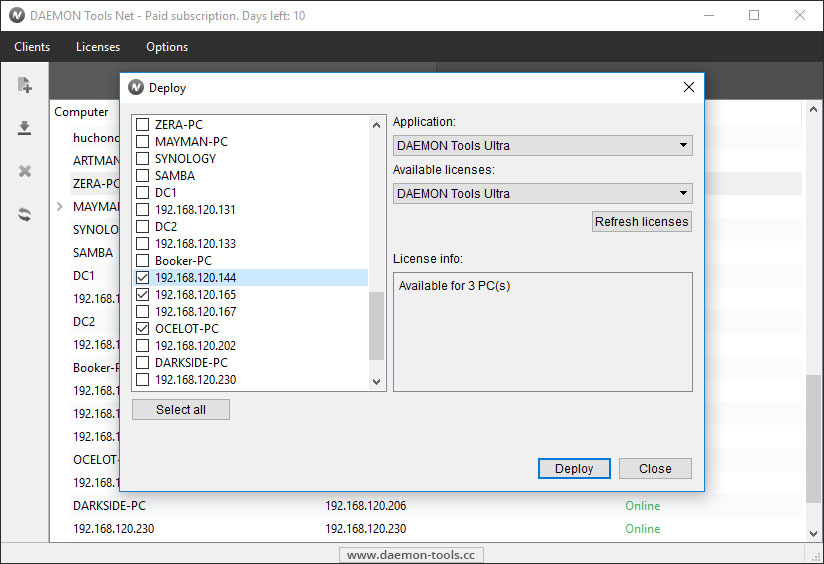Click main window scroll up arrow
Screen dimensions: 824x564
point(813,109)
